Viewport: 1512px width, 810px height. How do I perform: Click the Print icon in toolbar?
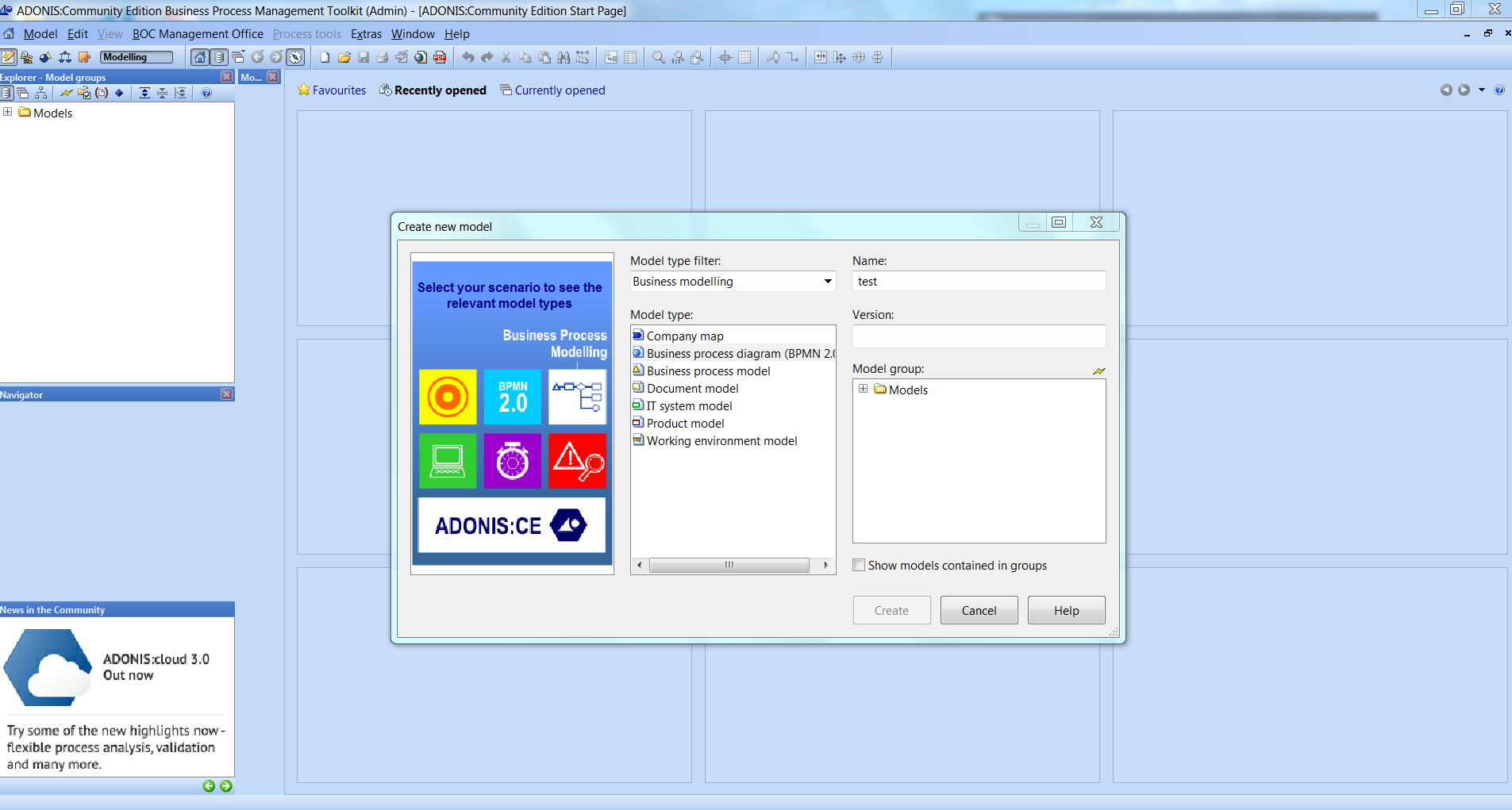tap(383, 57)
